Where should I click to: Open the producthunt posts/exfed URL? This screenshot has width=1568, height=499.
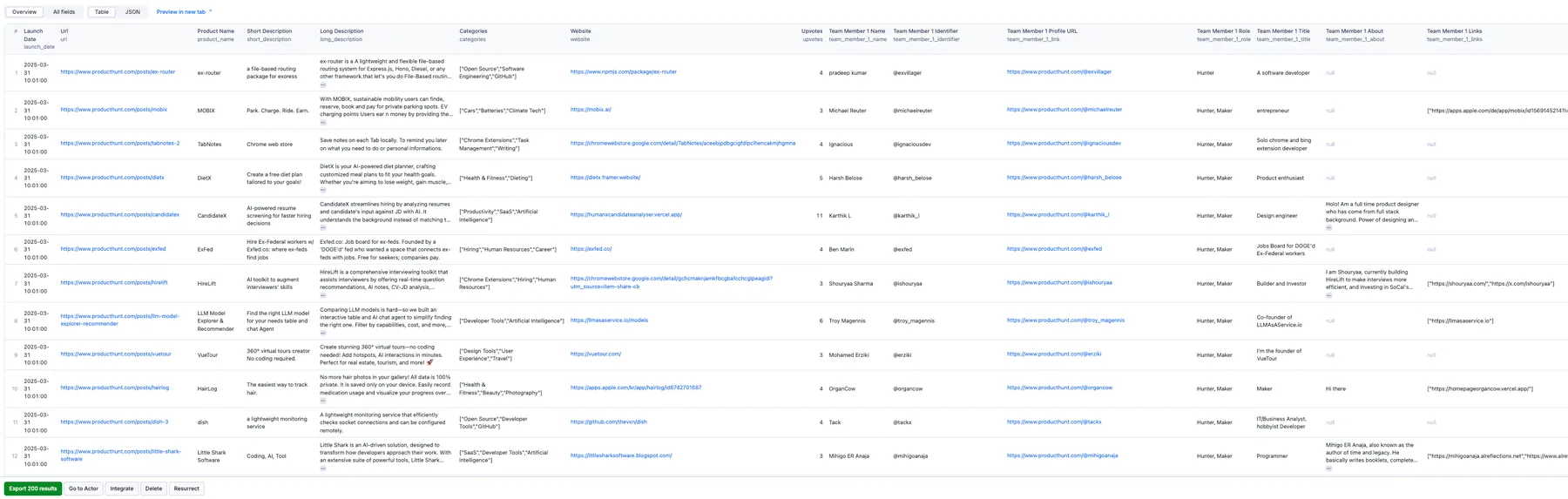point(113,249)
